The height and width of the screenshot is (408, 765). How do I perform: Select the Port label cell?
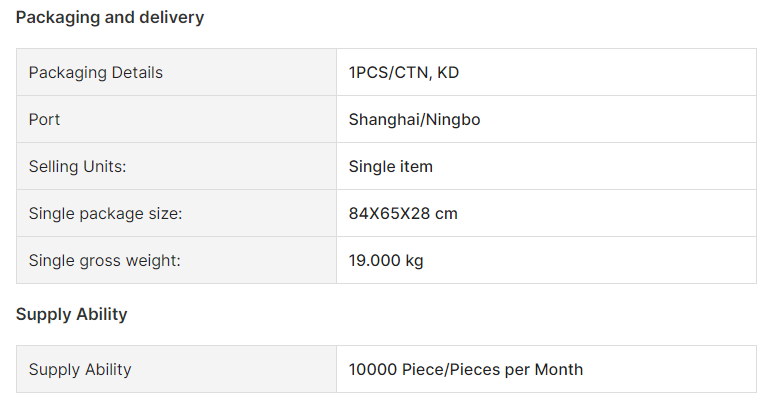point(176,119)
